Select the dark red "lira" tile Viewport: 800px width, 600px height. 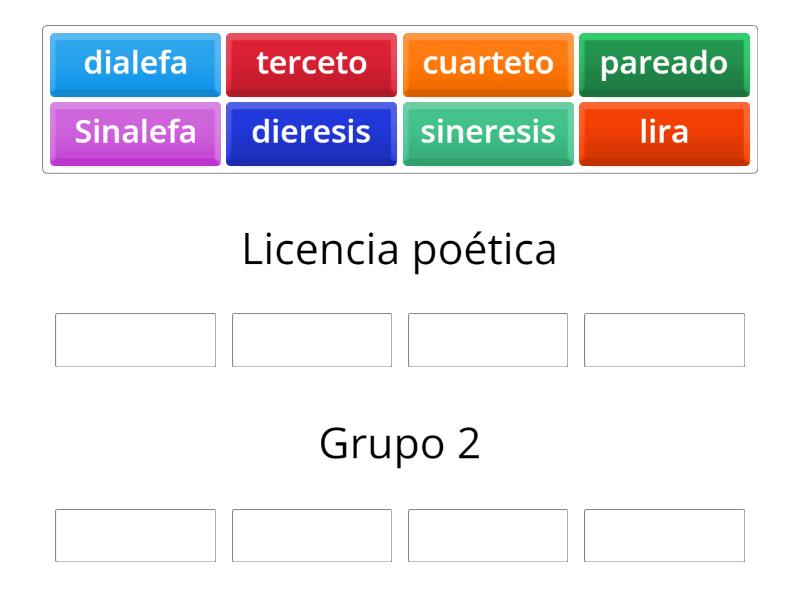(665, 131)
